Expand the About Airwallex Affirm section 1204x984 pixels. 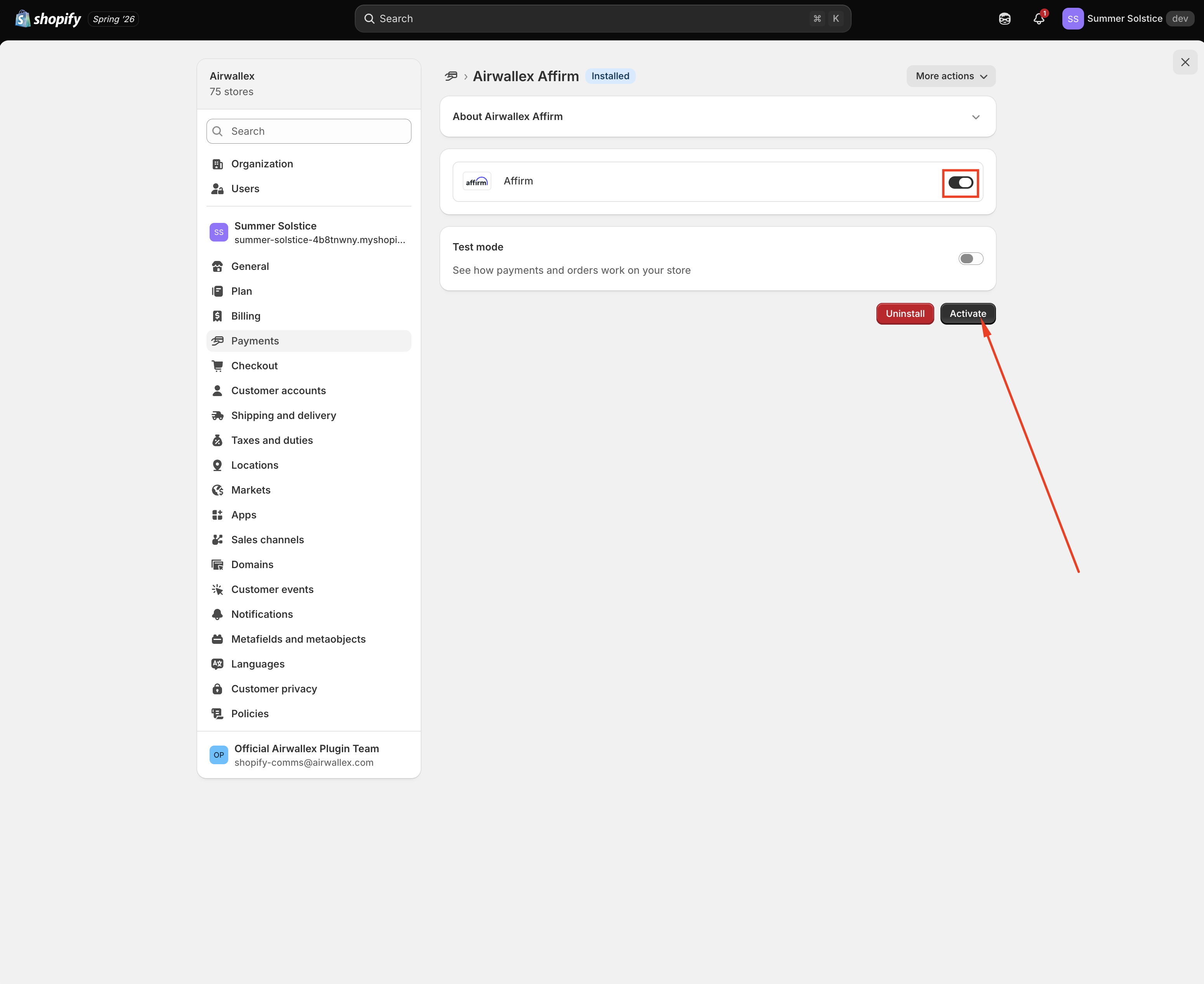click(717, 117)
